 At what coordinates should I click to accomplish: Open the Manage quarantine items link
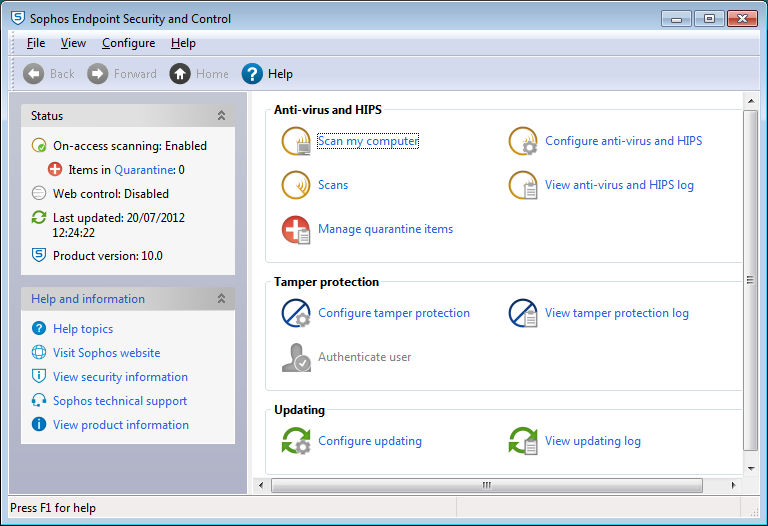point(385,229)
